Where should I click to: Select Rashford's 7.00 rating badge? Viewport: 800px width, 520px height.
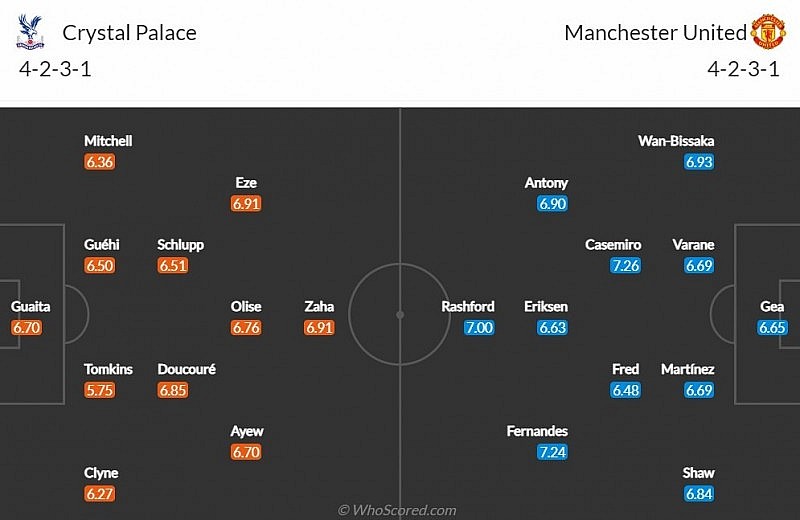click(479, 327)
